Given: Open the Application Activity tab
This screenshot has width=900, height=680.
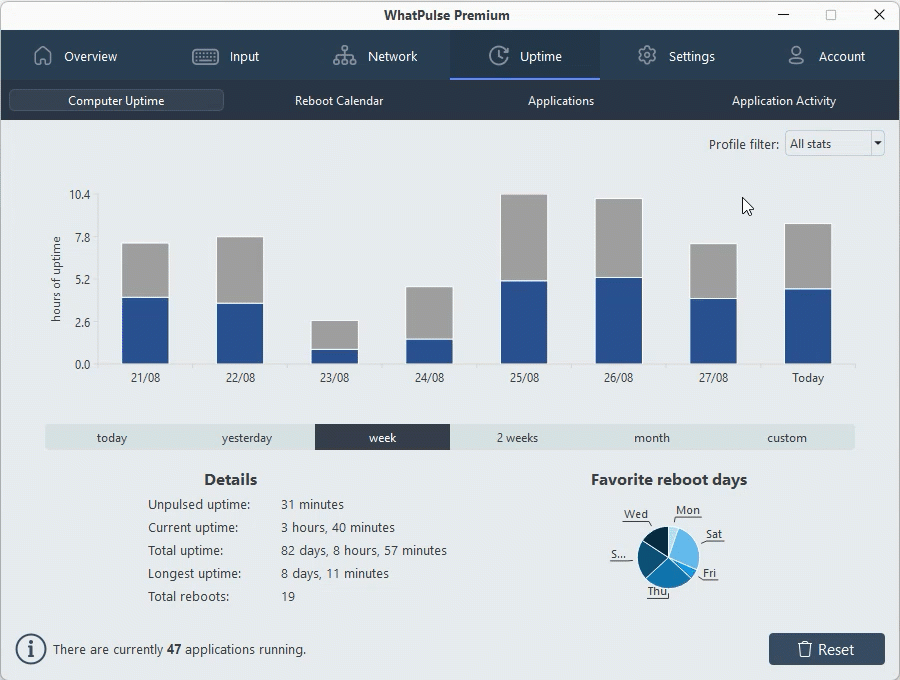Looking at the screenshot, I should click(x=783, y=101).
